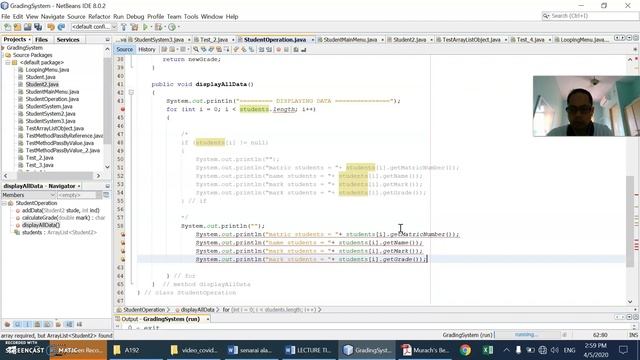
Task: Click the volume icon in system tray
Action: click(554, 350)
